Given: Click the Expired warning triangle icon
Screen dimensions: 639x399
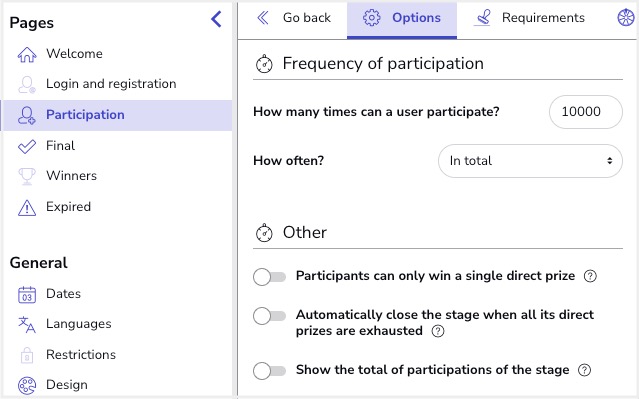Looking at the screenshot, I should [x=27, y=207].
